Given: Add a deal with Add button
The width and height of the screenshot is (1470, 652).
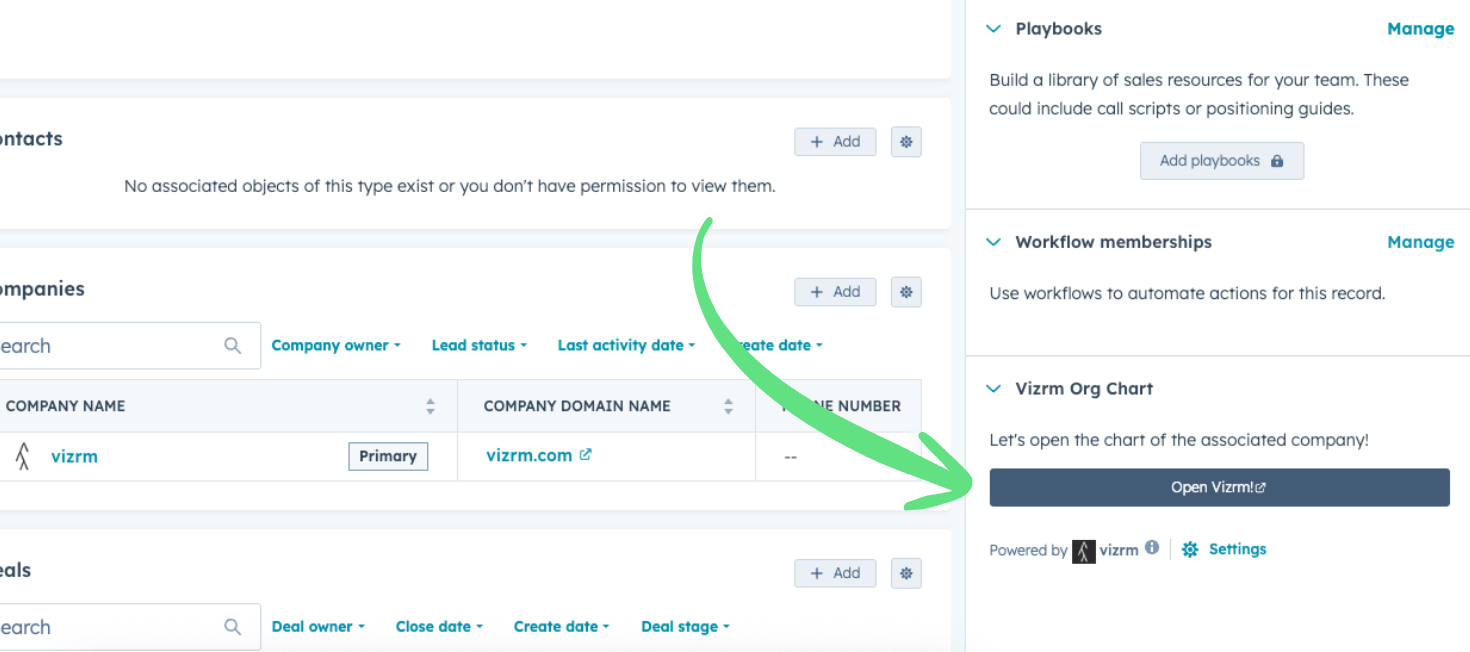Looking at the screenshot, I should pos(835,573).
